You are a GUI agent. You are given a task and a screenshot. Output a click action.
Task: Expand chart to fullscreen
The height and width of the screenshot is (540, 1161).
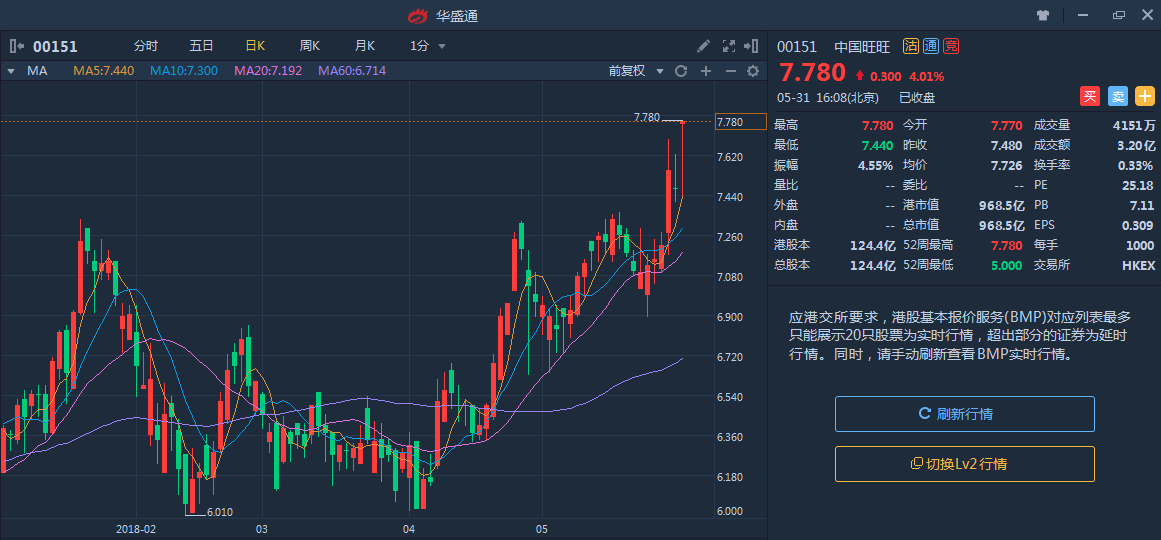729,46
